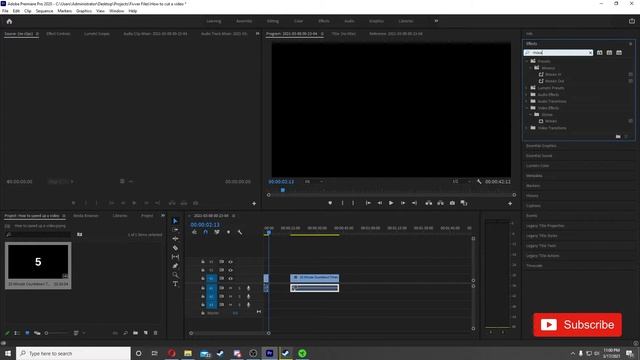The width and height of the screenshot is (640, 360).
Task: Expand the Video Transitions folder
Action: 527,128
